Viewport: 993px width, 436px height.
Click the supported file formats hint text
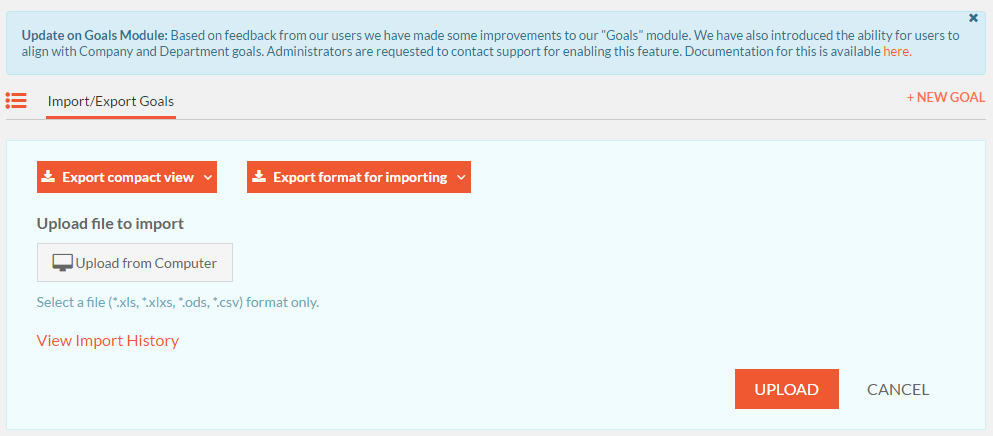[x=178, y=302]
